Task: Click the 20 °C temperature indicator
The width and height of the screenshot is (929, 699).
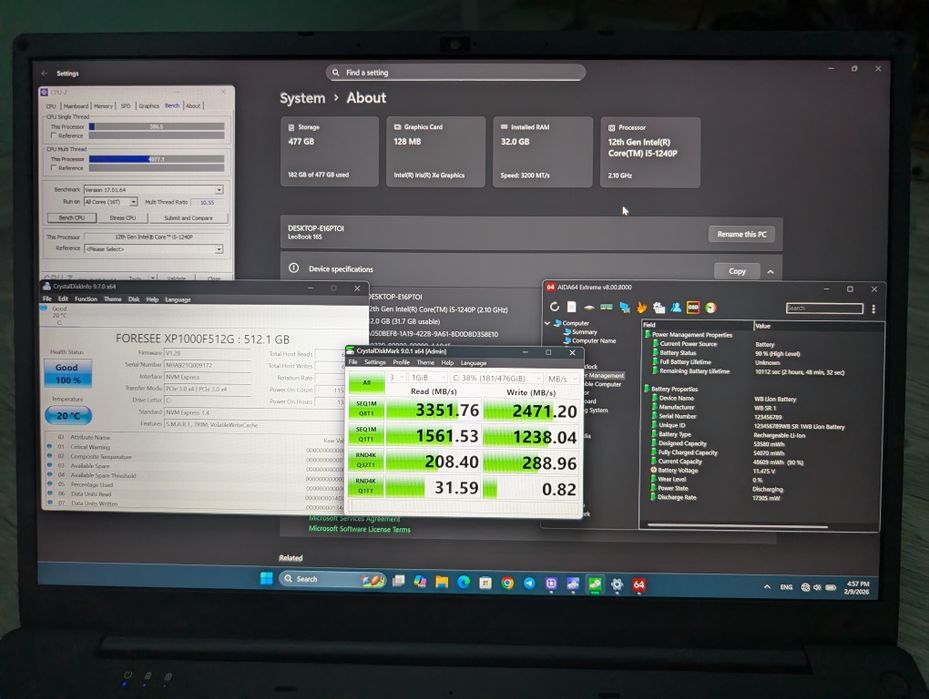Action: [68, 416]
